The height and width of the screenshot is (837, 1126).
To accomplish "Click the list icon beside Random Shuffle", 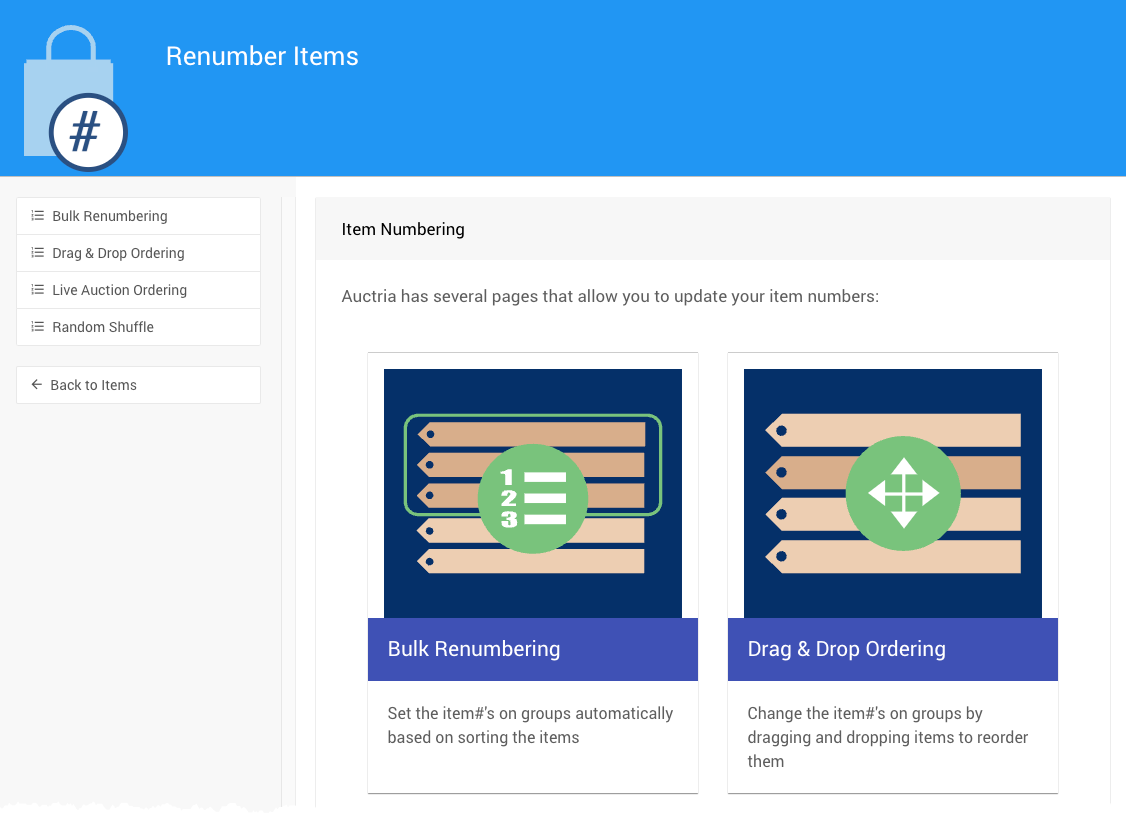I will (x=38, y=327).
